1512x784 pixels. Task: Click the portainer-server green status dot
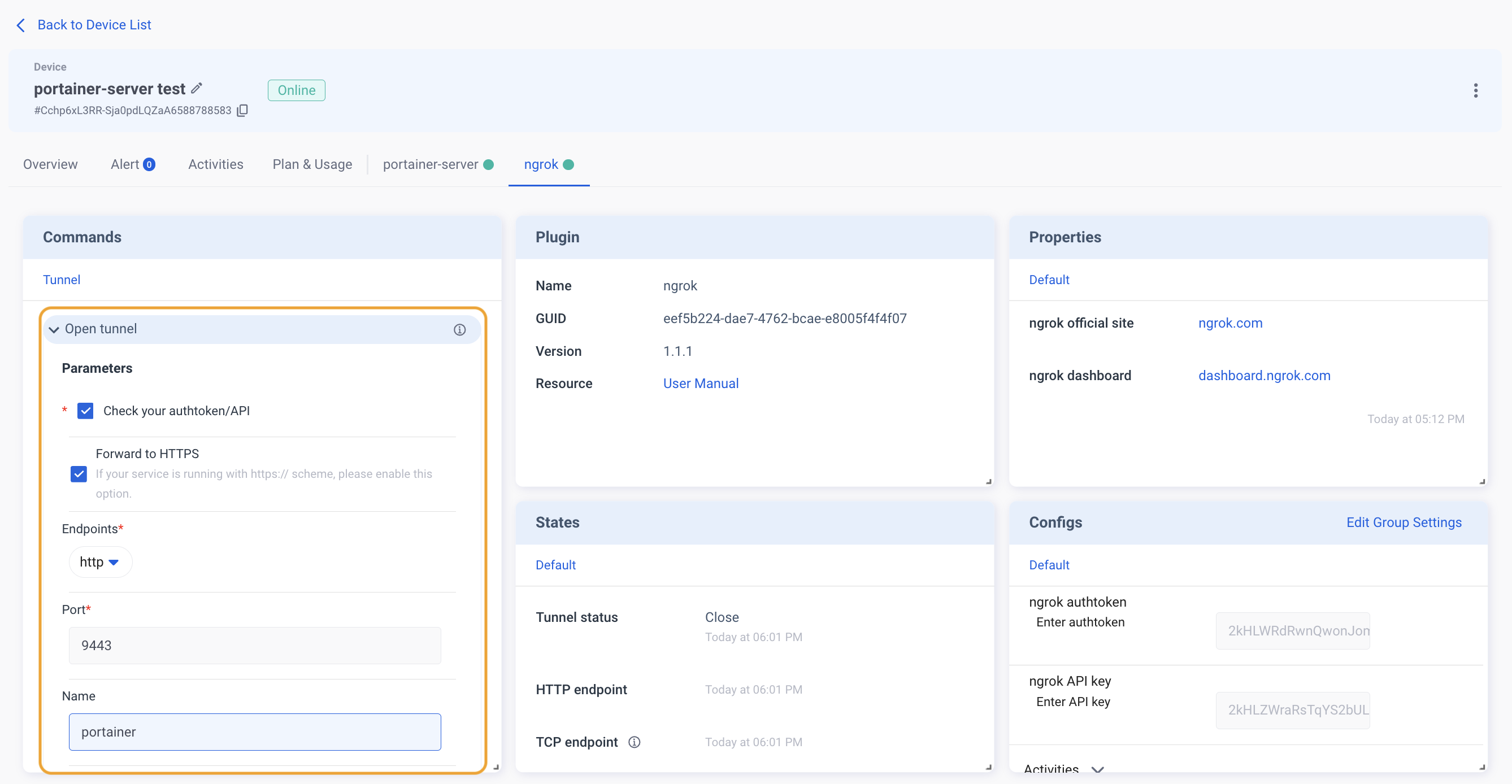pos(488,165)
